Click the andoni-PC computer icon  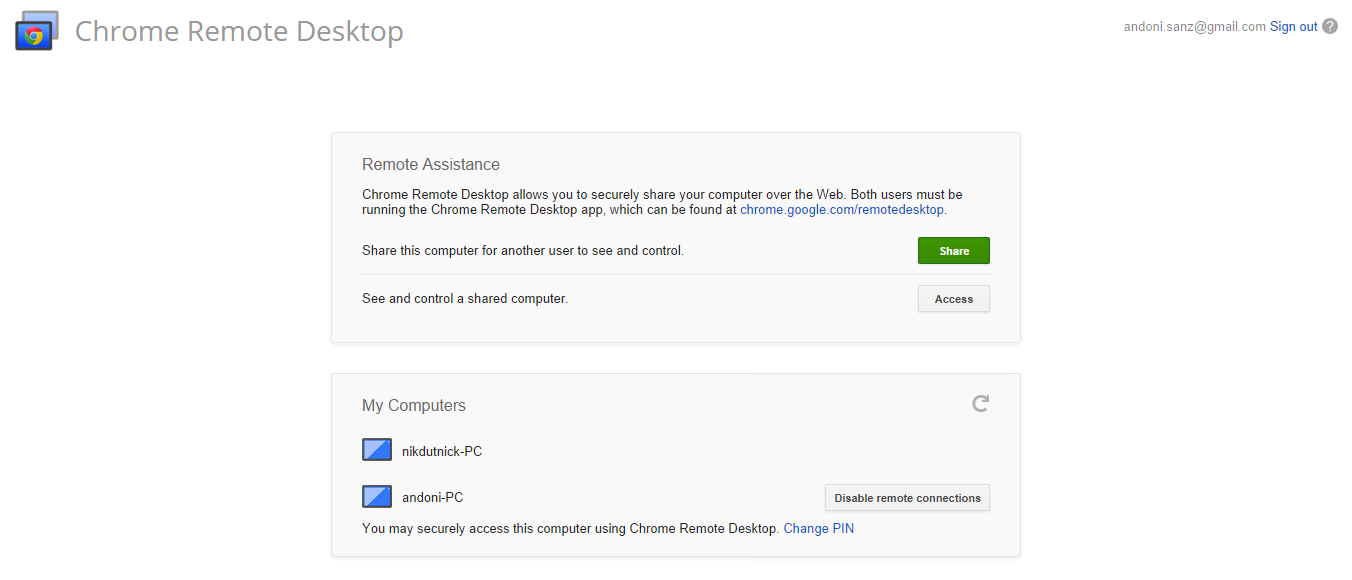pos(377,496)
